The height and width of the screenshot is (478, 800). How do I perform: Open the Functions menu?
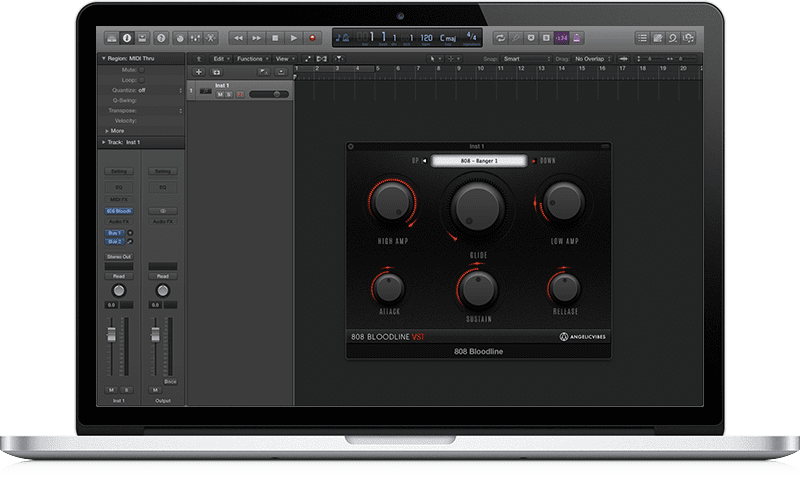(x=253, y=59)
